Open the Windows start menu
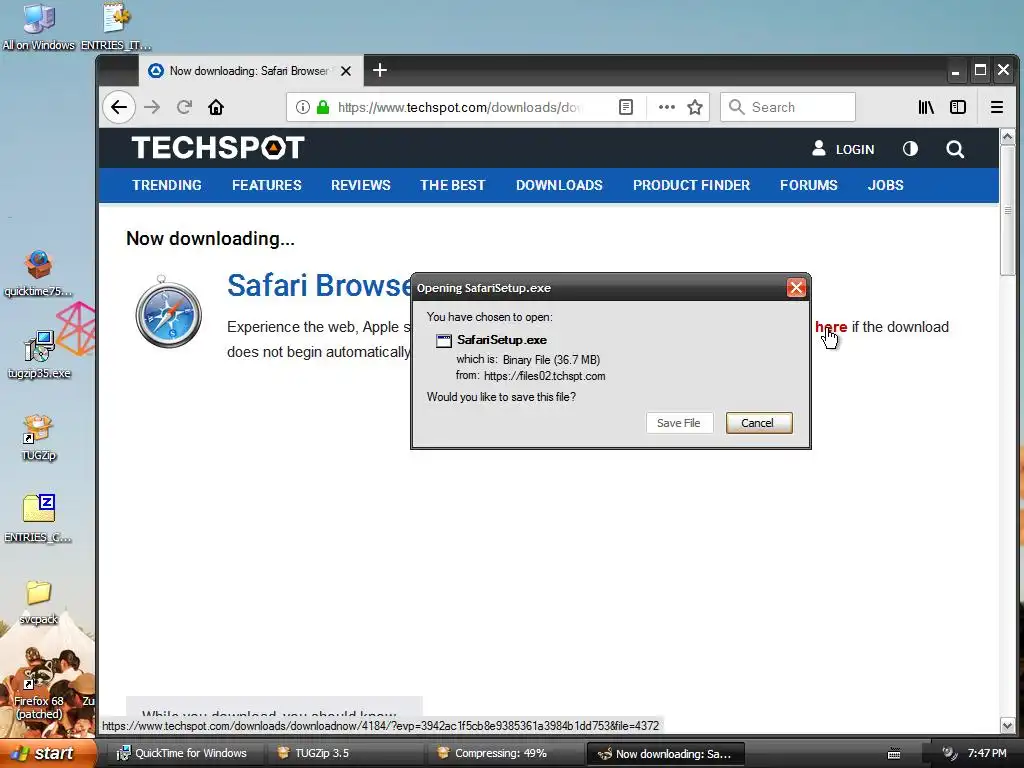Viewport: 1024px width, 768px height. tap(49, 753)
